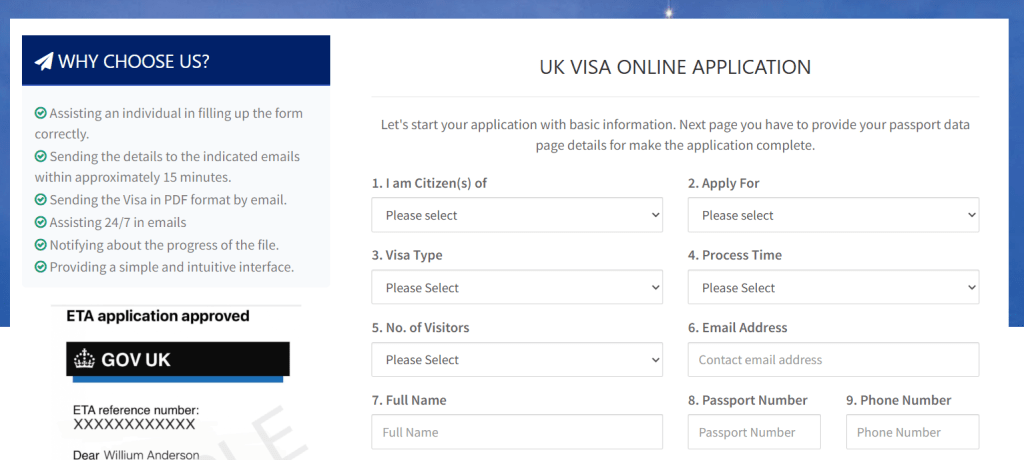
Task: Click check icon next to 'Assisting an individual'
Action: 41,113
